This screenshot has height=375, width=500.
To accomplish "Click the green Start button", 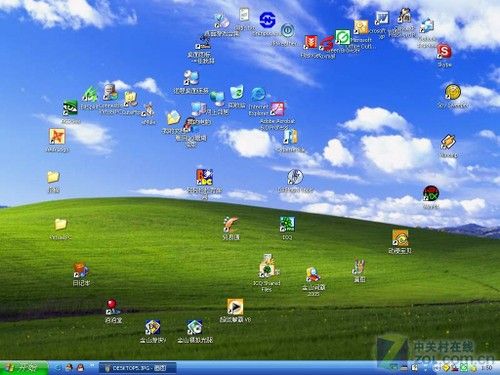I will (x=24, y=368).
